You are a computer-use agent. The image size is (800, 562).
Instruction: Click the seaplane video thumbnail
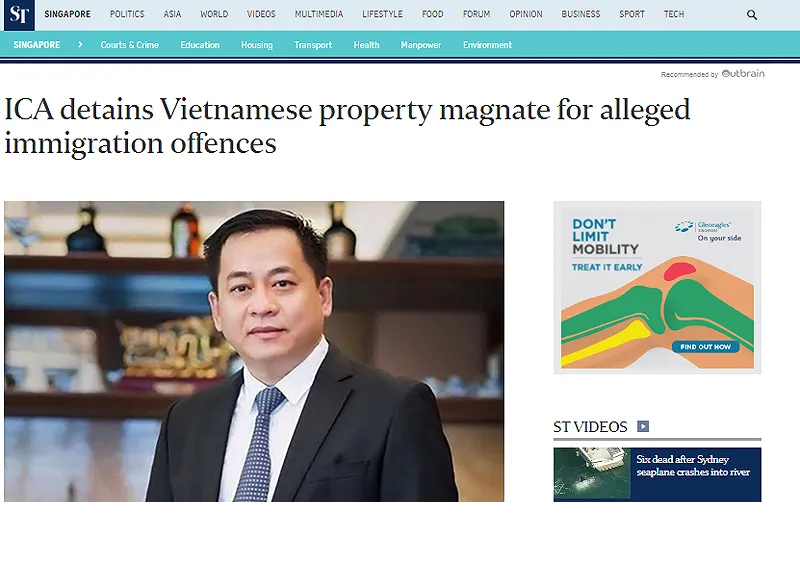592,474
